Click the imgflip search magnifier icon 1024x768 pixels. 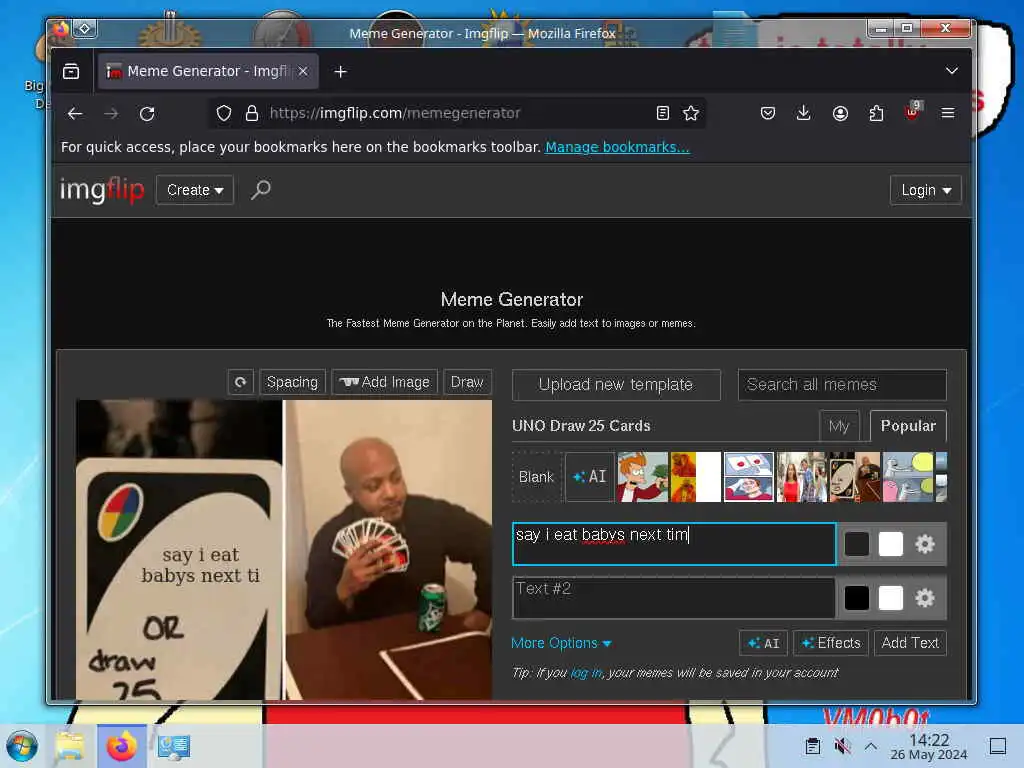point(261,190)
